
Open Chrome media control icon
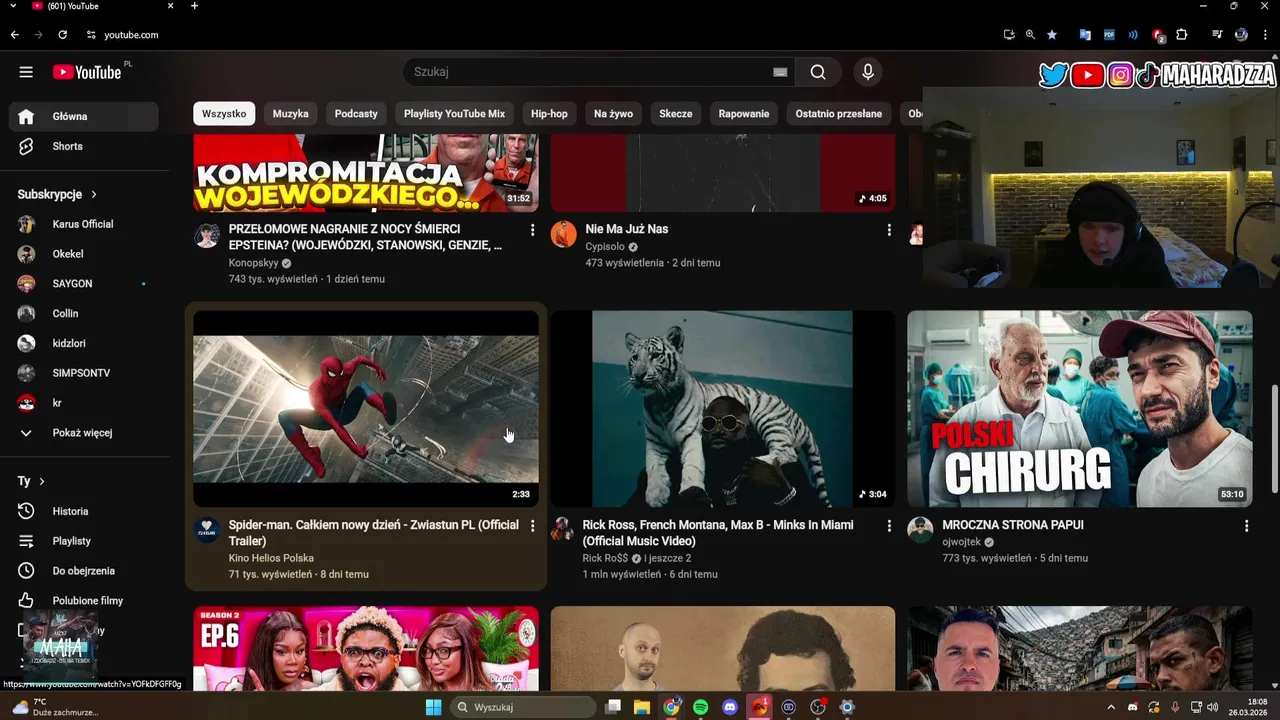coord(1217,35)
